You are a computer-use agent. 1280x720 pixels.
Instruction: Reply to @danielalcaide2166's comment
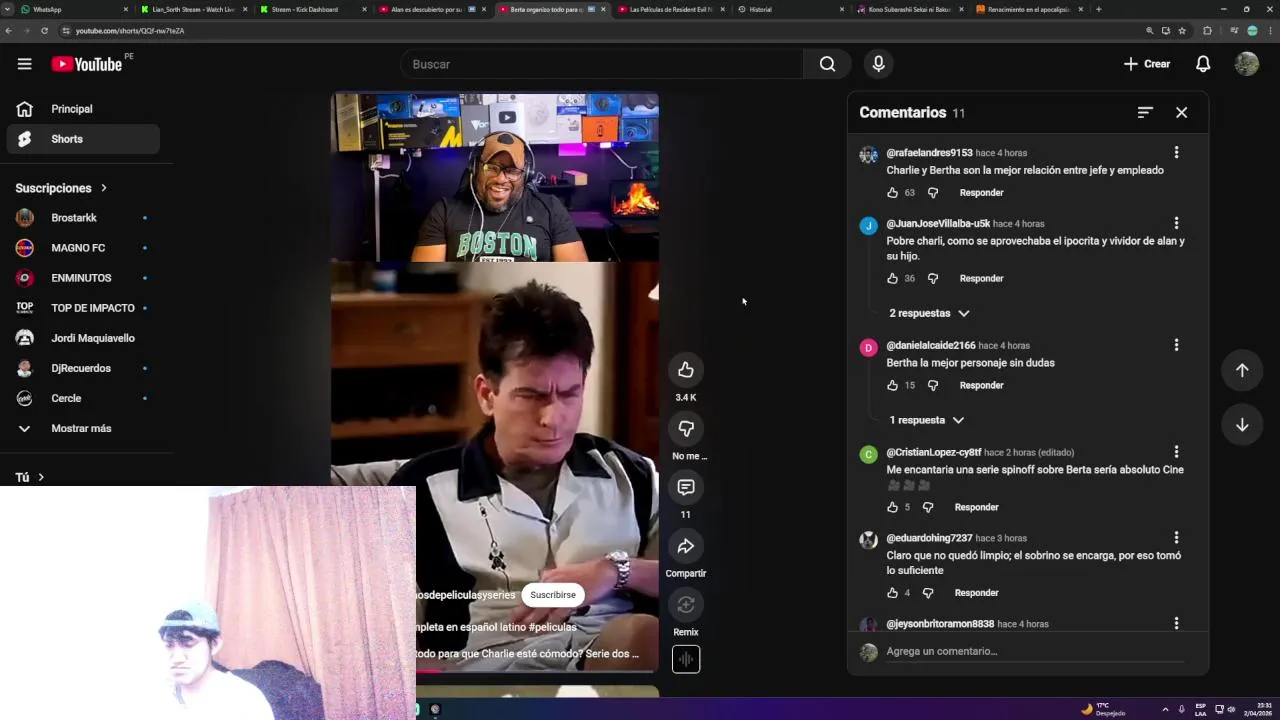pyautogui.click(x=981, y=385)
